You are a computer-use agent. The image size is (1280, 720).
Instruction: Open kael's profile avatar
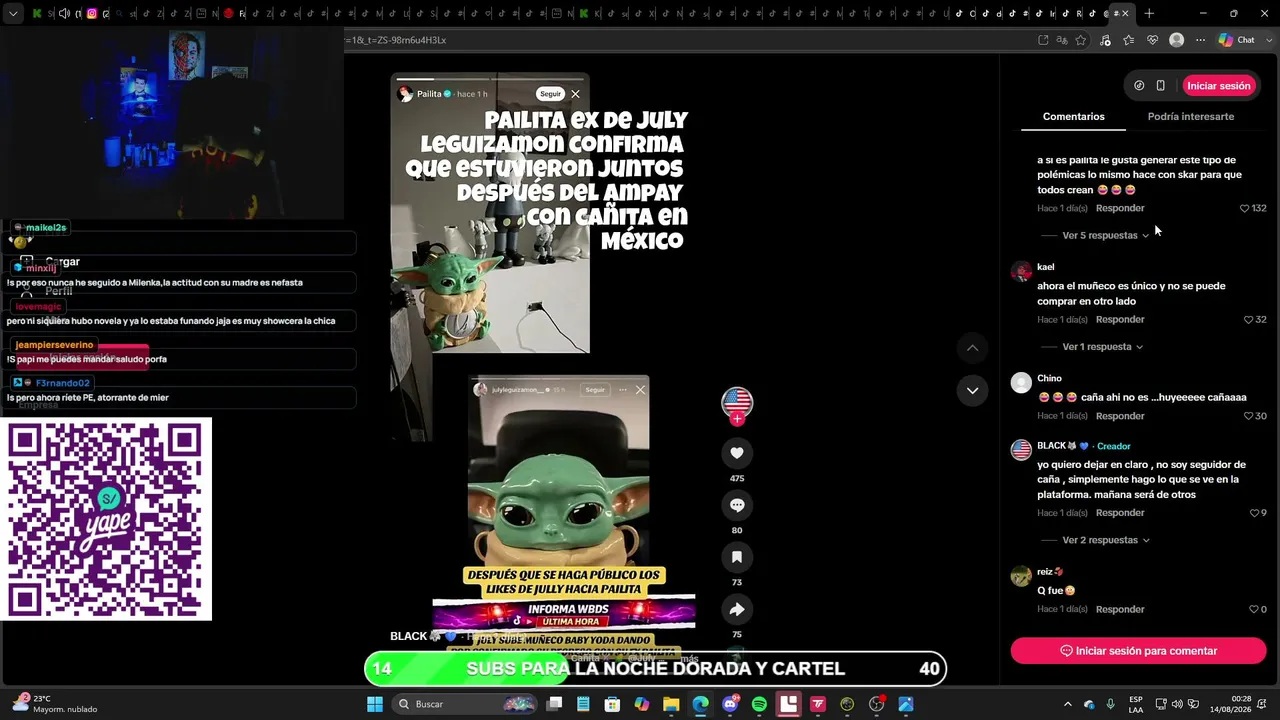click(x=1021, y=272)
